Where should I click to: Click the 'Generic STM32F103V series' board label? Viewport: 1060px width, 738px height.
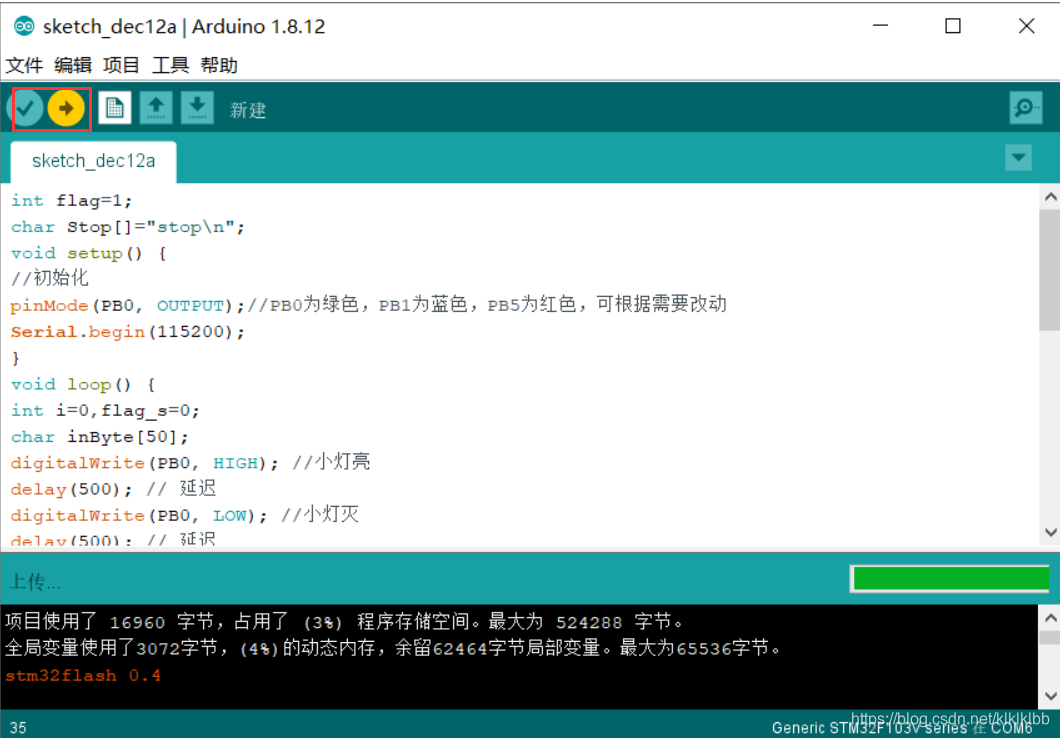coord(869,728)
